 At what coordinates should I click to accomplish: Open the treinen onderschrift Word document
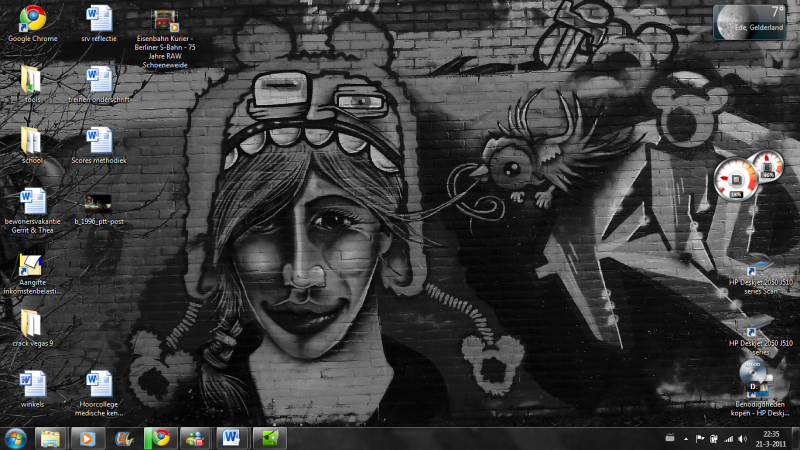(99, 84)
